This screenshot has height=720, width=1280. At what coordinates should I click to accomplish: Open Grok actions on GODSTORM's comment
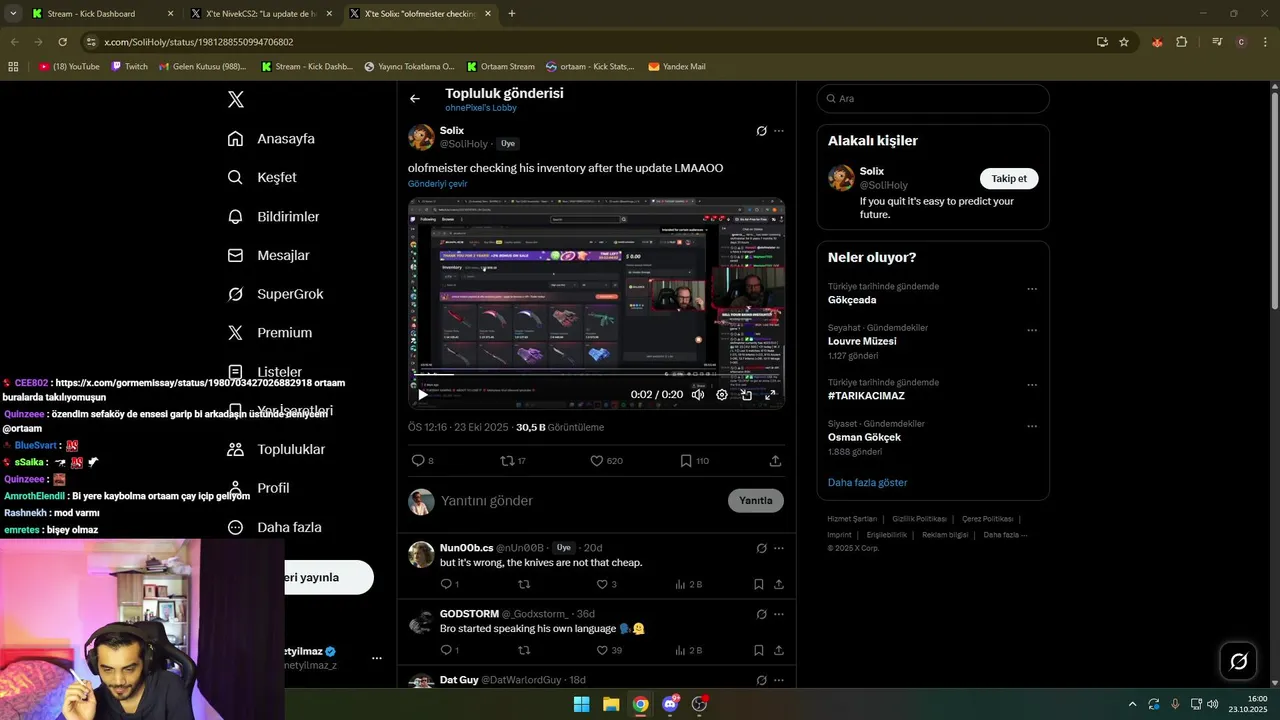point(761,614)
